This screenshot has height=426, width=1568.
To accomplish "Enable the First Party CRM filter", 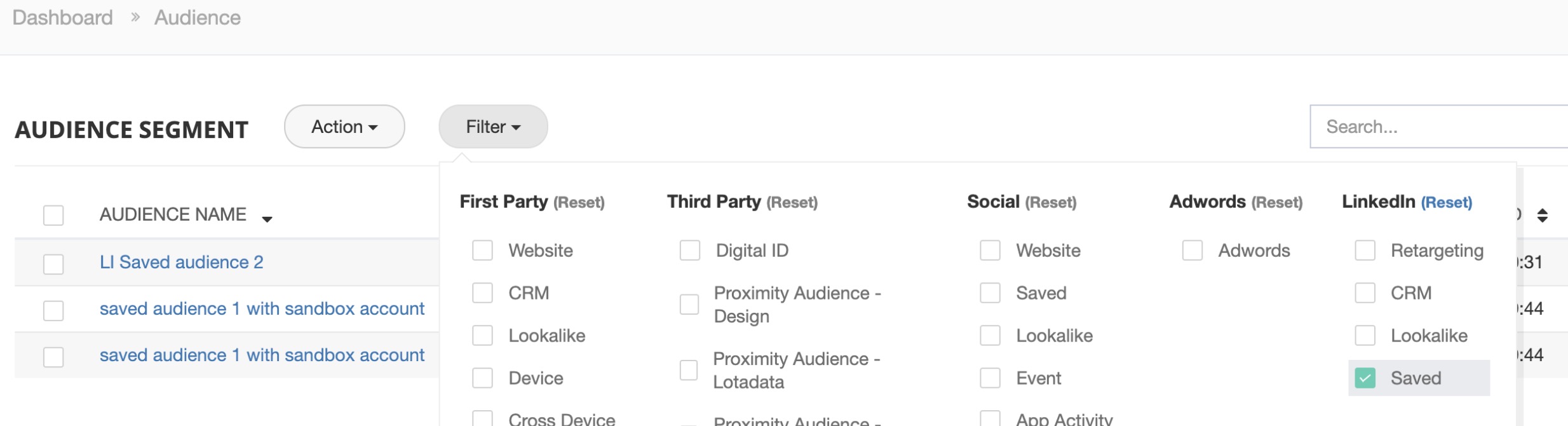I will (482, 293).
